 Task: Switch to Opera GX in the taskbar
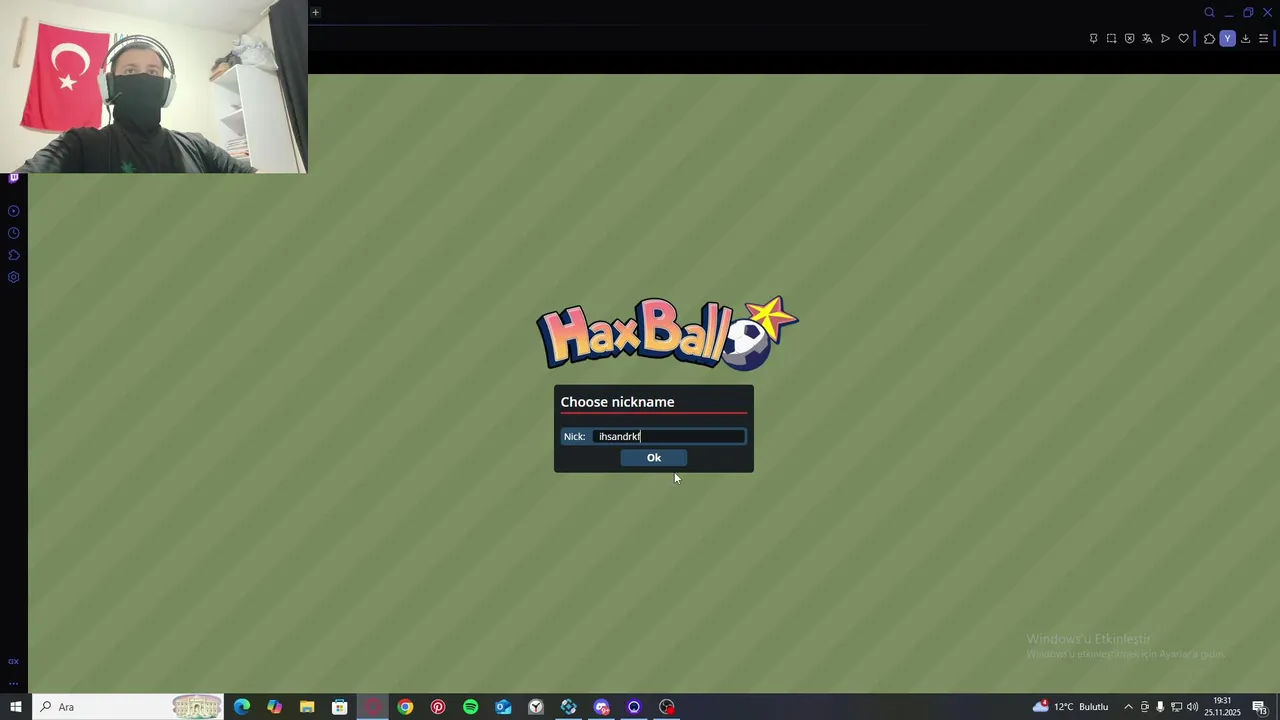point(372,707)
